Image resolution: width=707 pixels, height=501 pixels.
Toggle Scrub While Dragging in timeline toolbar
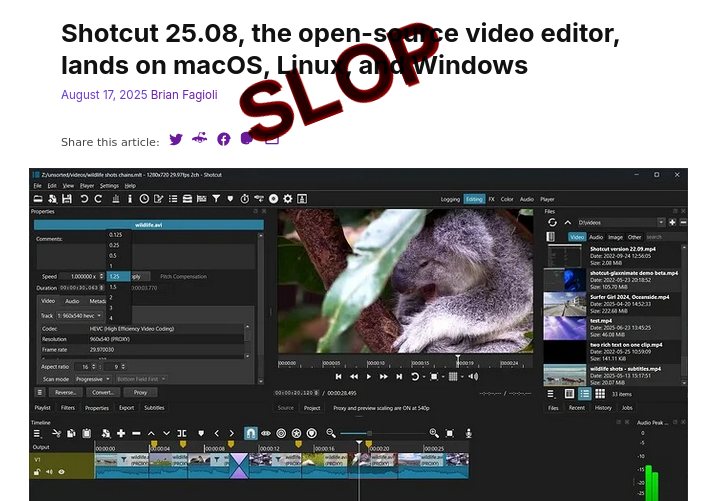266,433
